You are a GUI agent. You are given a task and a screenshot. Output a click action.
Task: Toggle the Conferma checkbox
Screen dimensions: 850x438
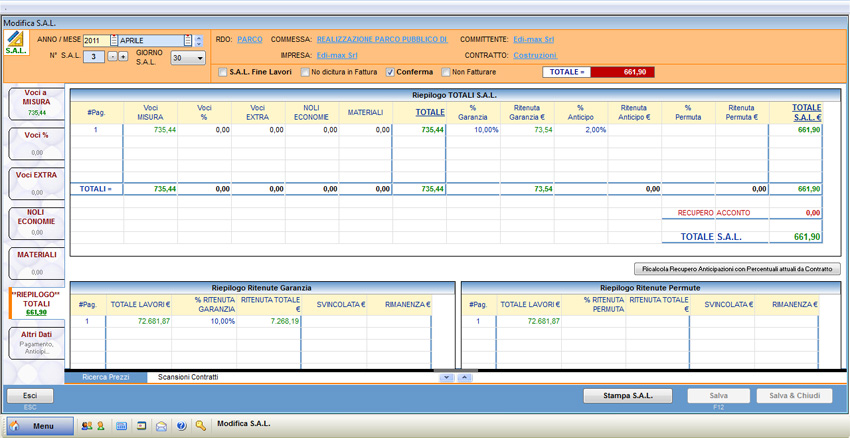point(391,72)
